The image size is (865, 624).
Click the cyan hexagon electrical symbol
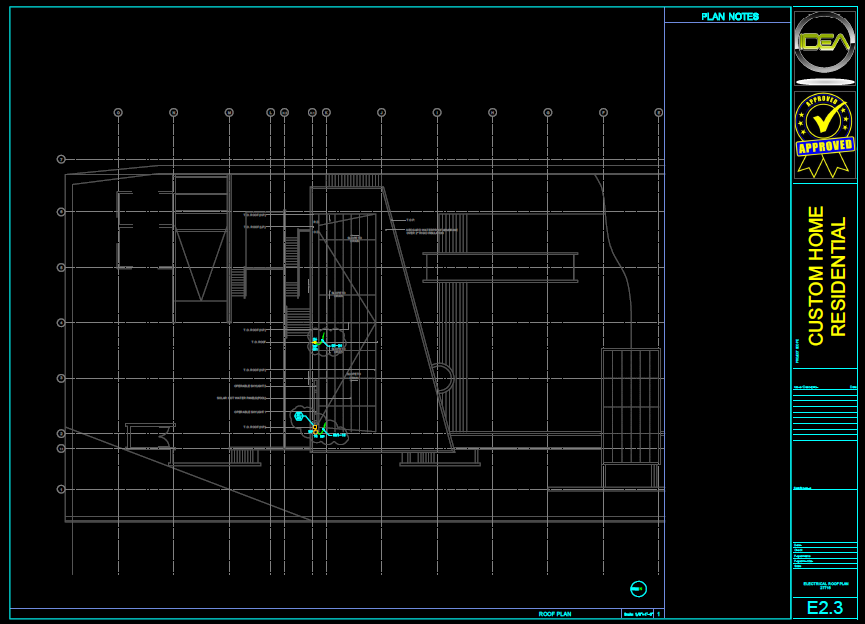pyautogui.click(x=298, y=416)
